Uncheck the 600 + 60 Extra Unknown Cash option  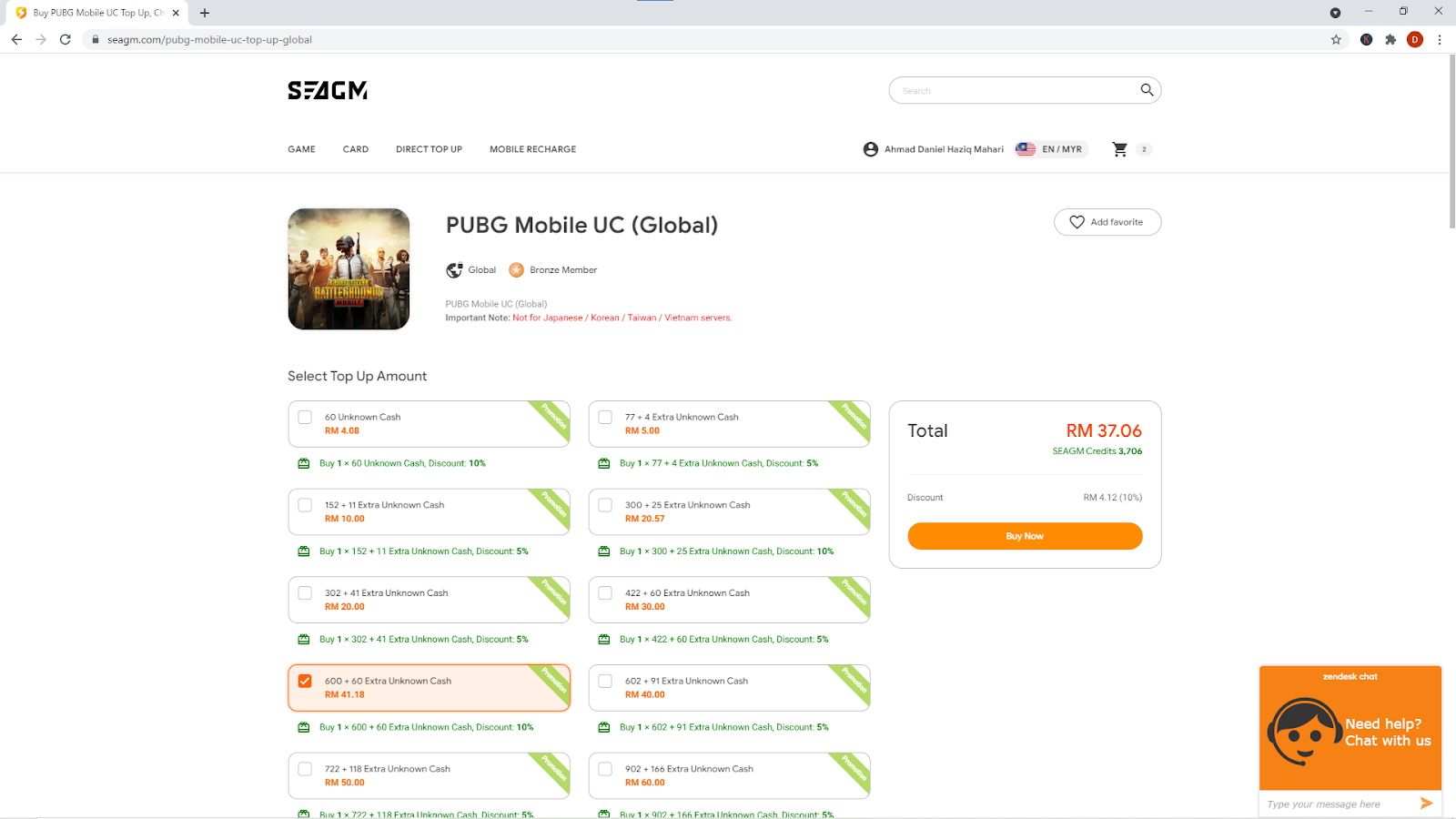[305, 681]
